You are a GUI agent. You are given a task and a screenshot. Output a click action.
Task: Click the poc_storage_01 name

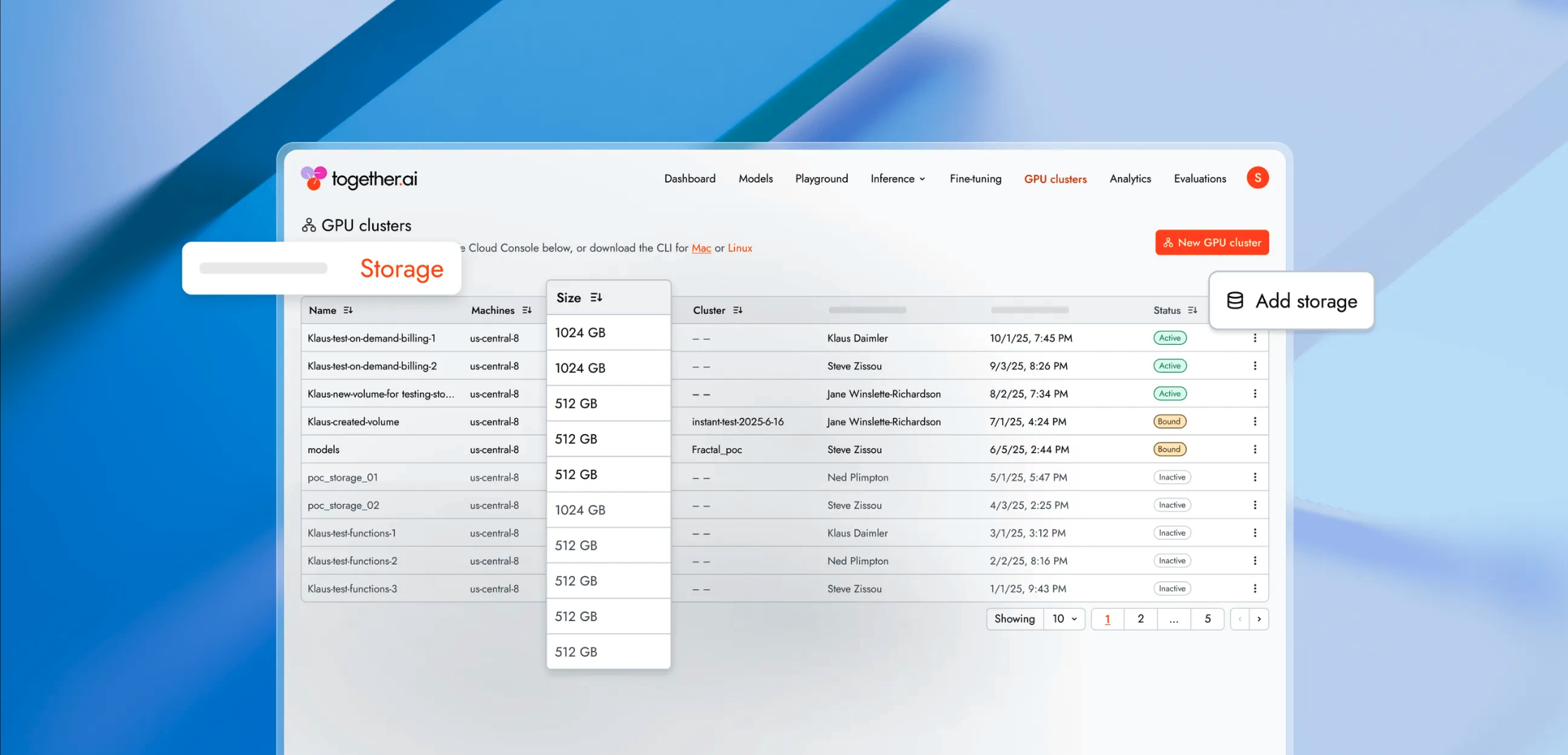[x=343, y=478]
